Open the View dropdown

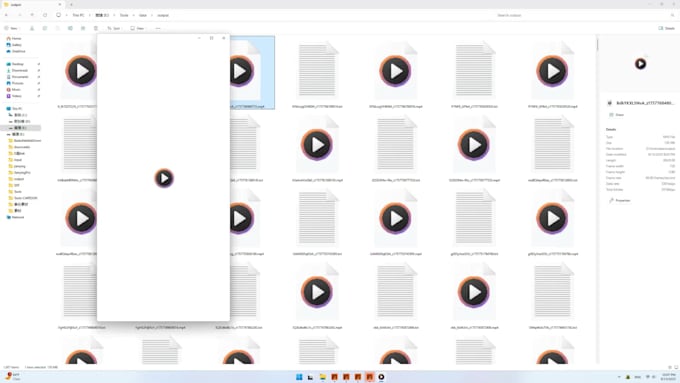pyautogui.click(x=137, y=28)
